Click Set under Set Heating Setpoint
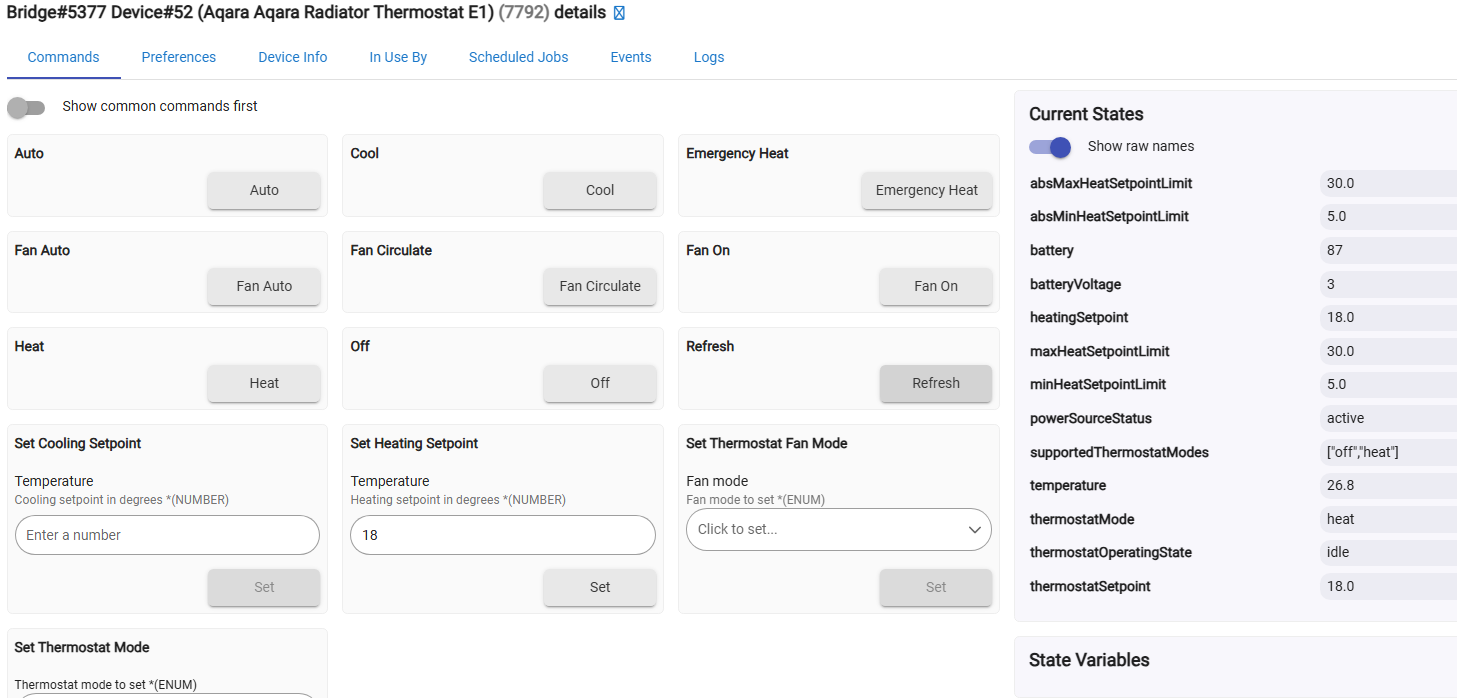The height and width of the screenshot is (698, 1457). tap(599, 588)
